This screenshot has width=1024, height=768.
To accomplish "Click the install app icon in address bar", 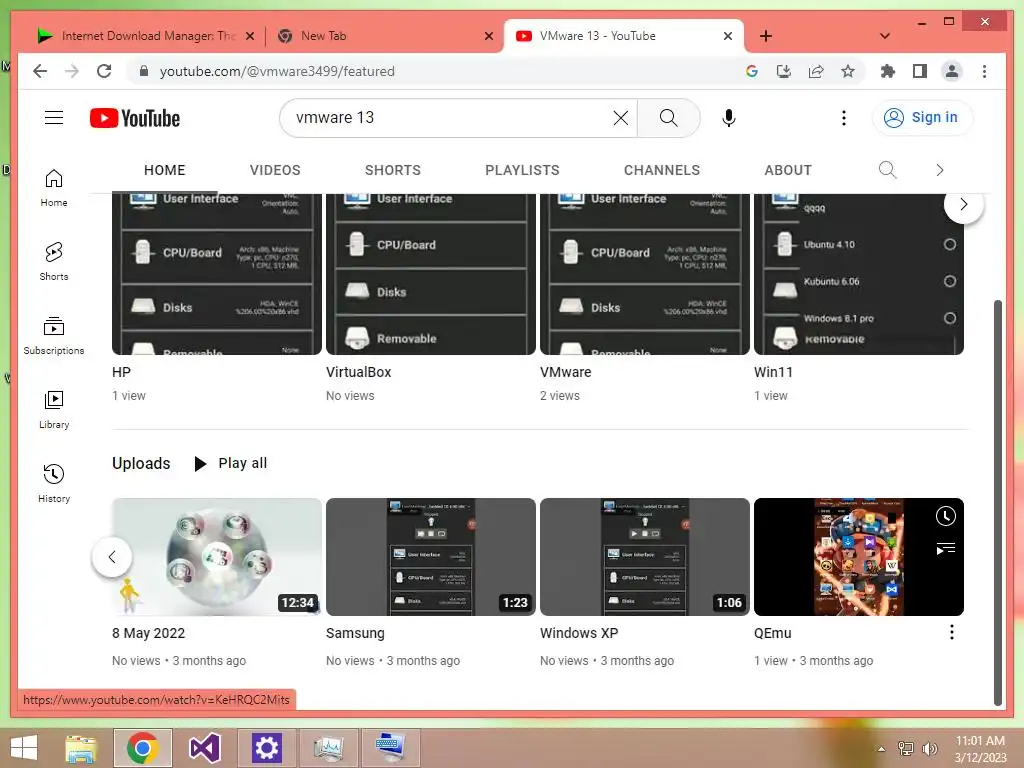I will (784, 71).
